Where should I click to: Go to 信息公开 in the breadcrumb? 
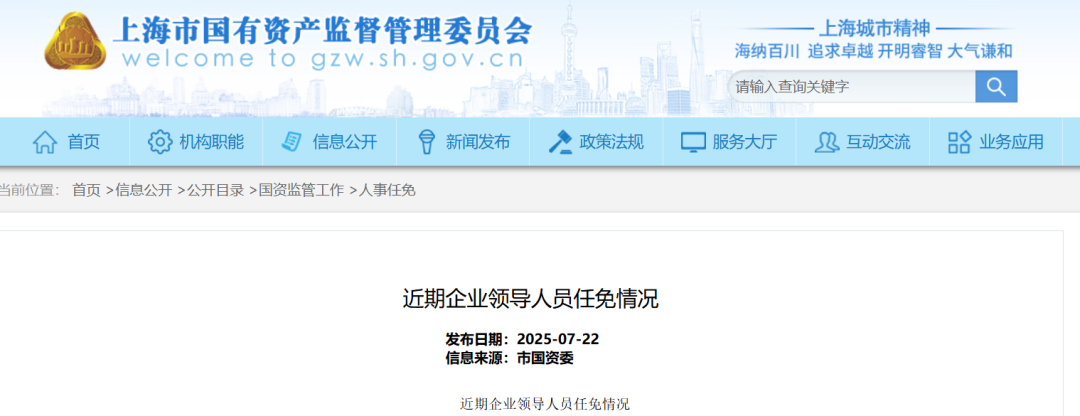click(x=144, y=191)
